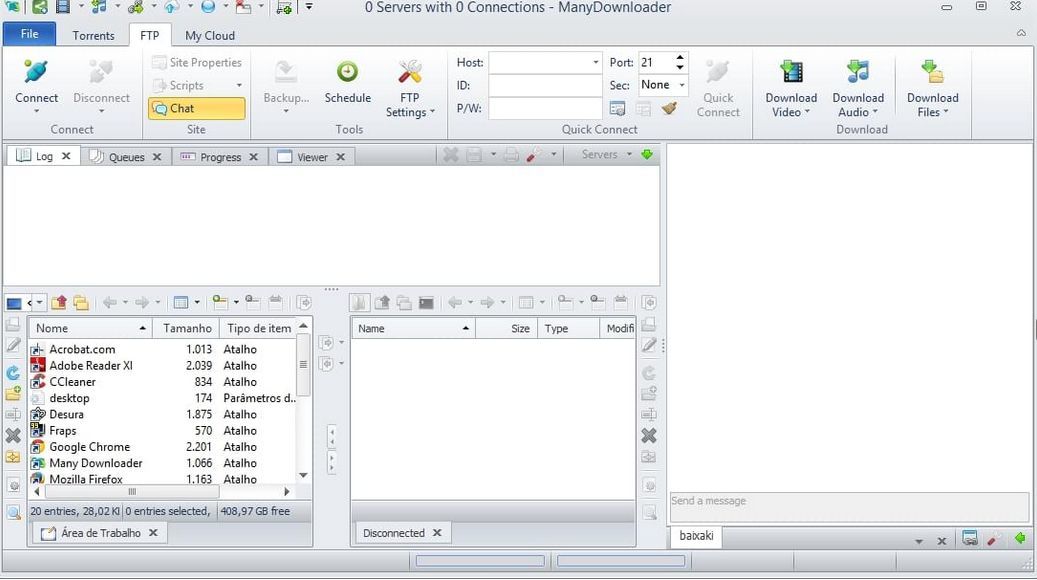The height and width of the screenshot is (580, 1037).
Task: Close the Área de Trabalho tab
Action: coord(153,532)
